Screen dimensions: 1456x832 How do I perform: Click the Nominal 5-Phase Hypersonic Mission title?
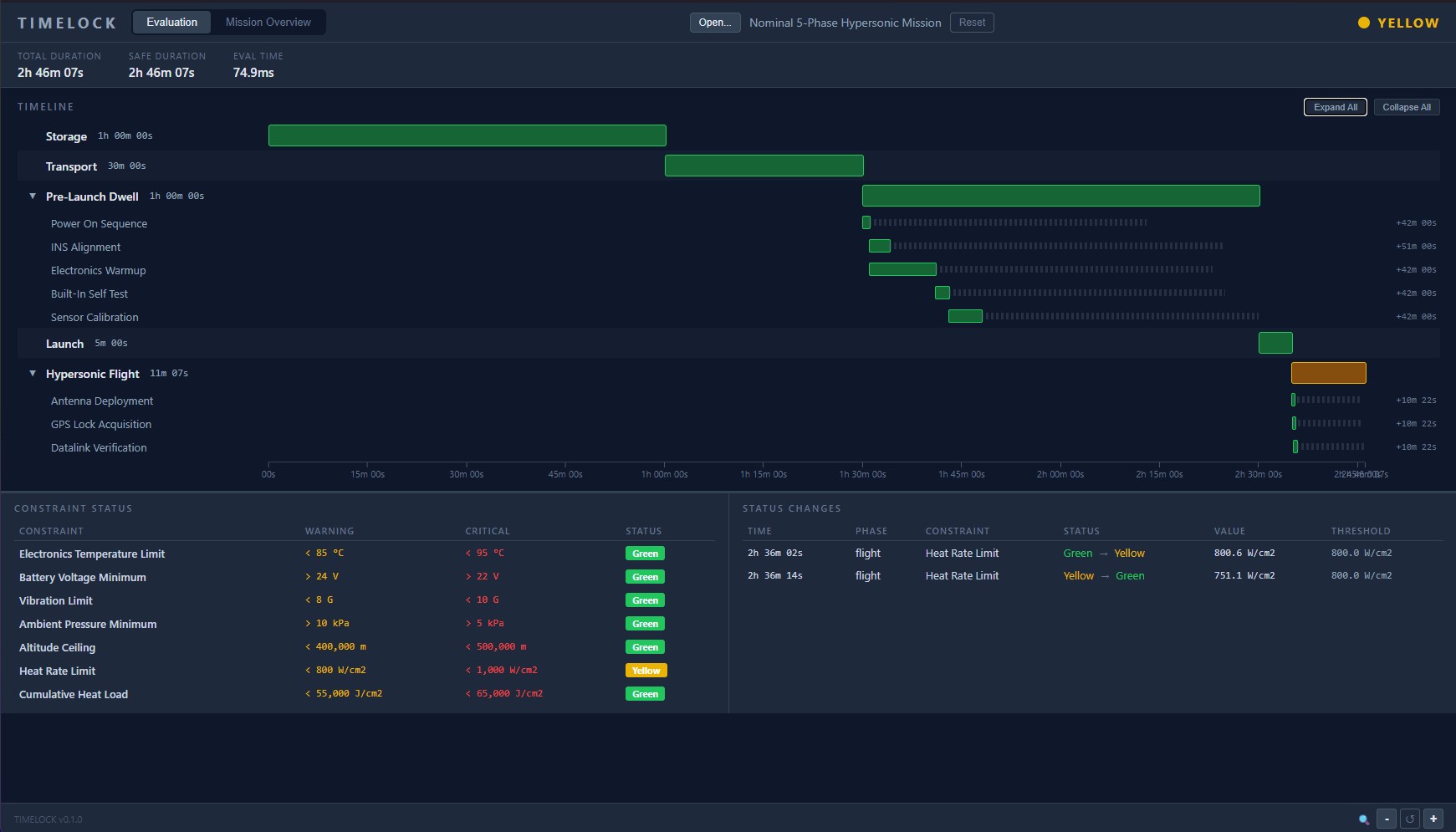846,23
